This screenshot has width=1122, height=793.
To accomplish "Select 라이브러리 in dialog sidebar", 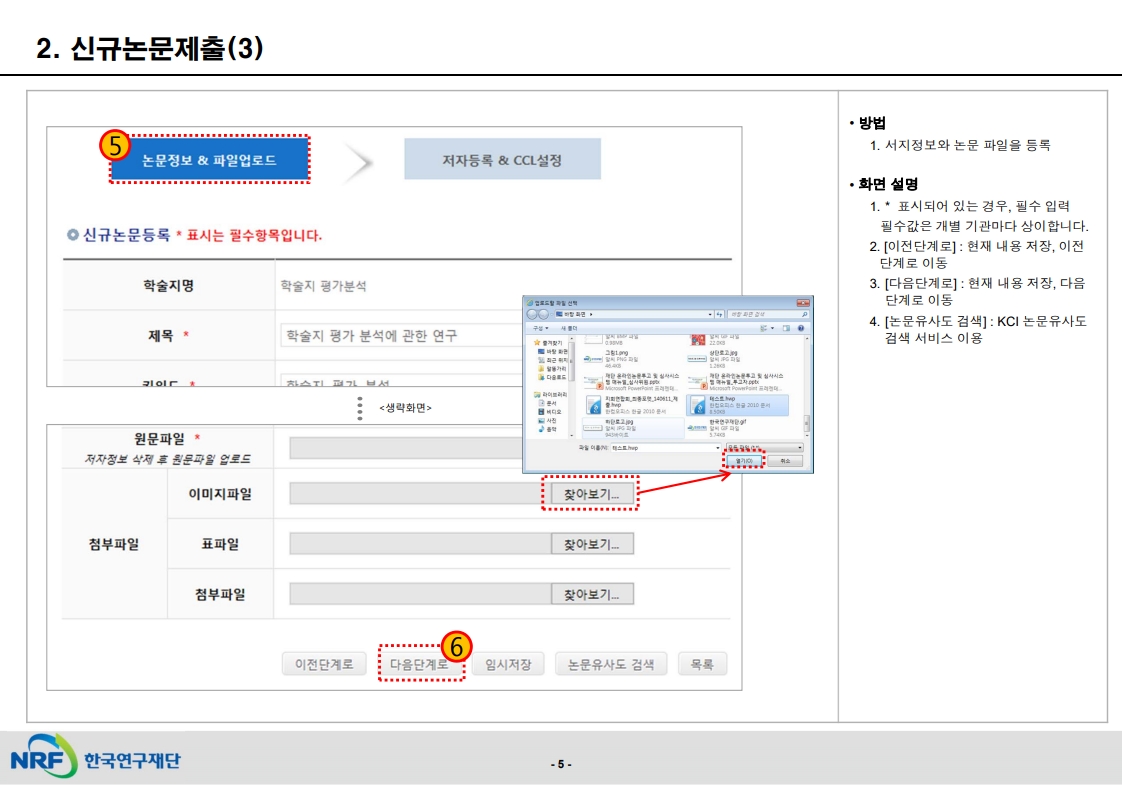I will 550,394.
